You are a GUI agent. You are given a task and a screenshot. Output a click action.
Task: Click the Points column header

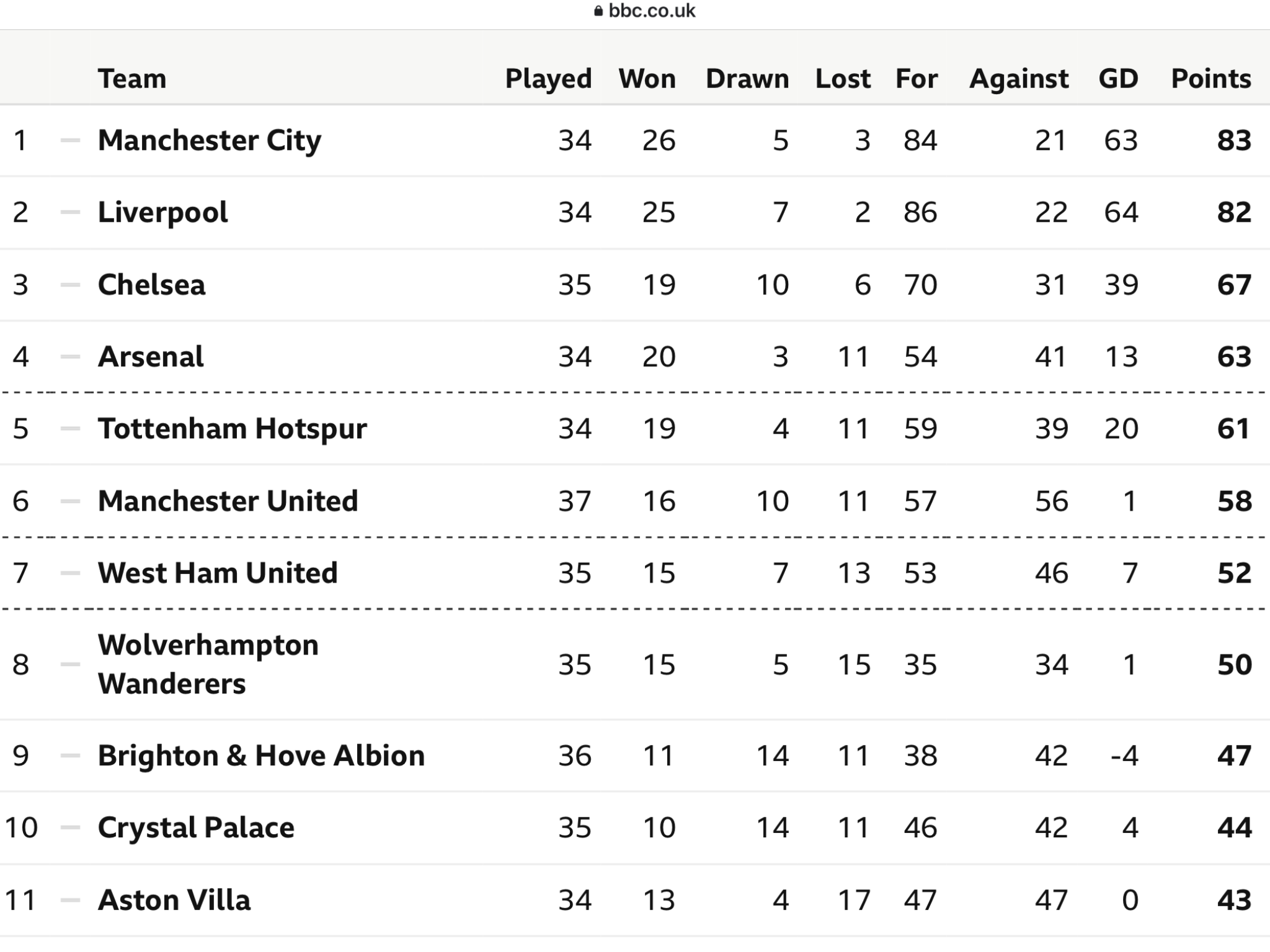(1211, 79)
